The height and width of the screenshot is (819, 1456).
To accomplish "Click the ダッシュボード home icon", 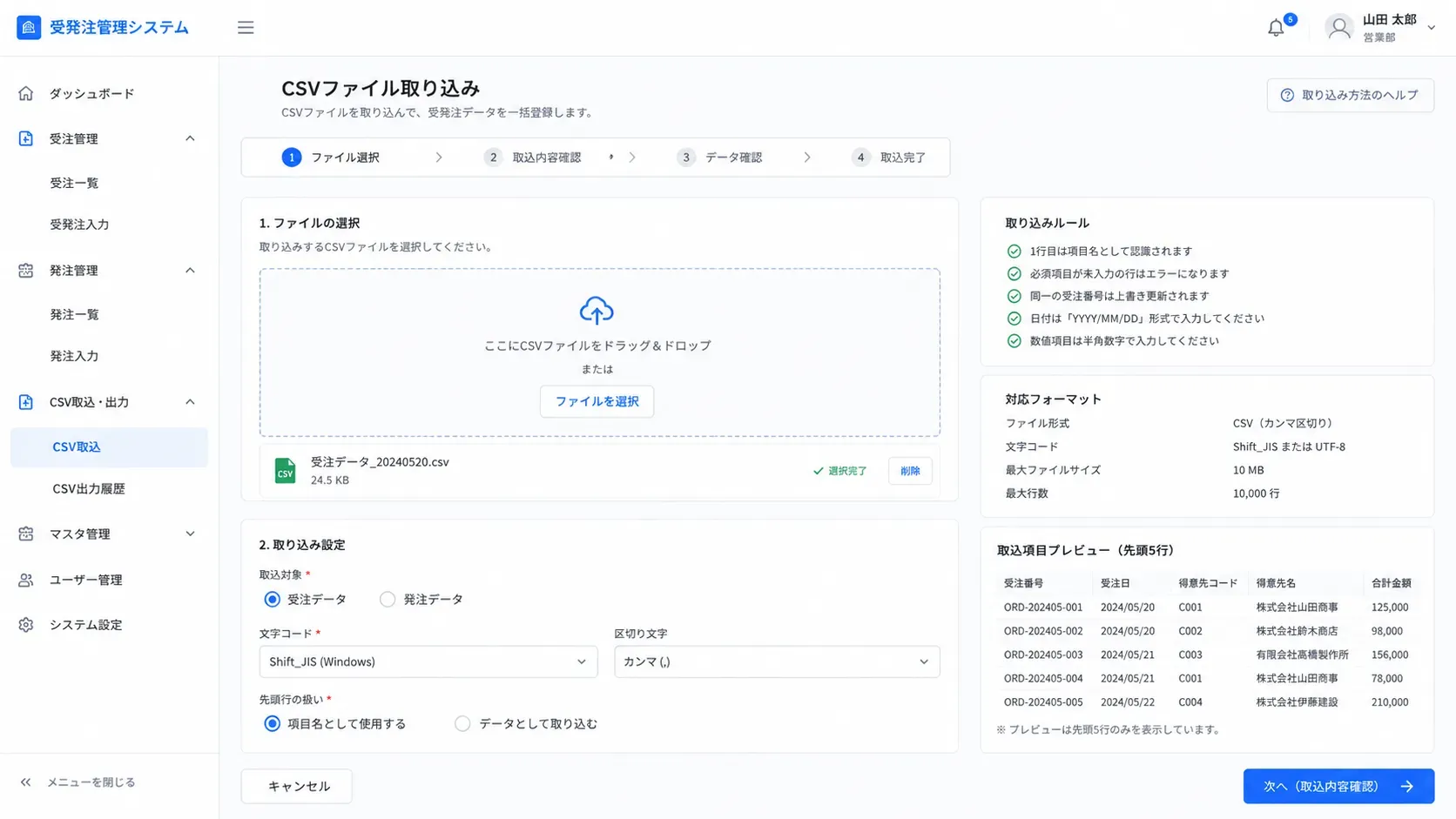I will [26, 93].
